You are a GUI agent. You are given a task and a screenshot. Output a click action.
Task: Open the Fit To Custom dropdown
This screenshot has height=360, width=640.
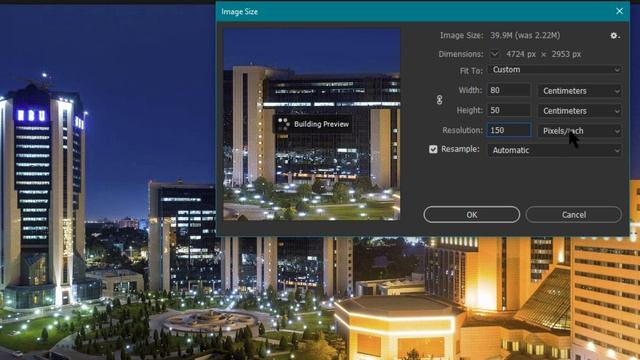(555, 70)
